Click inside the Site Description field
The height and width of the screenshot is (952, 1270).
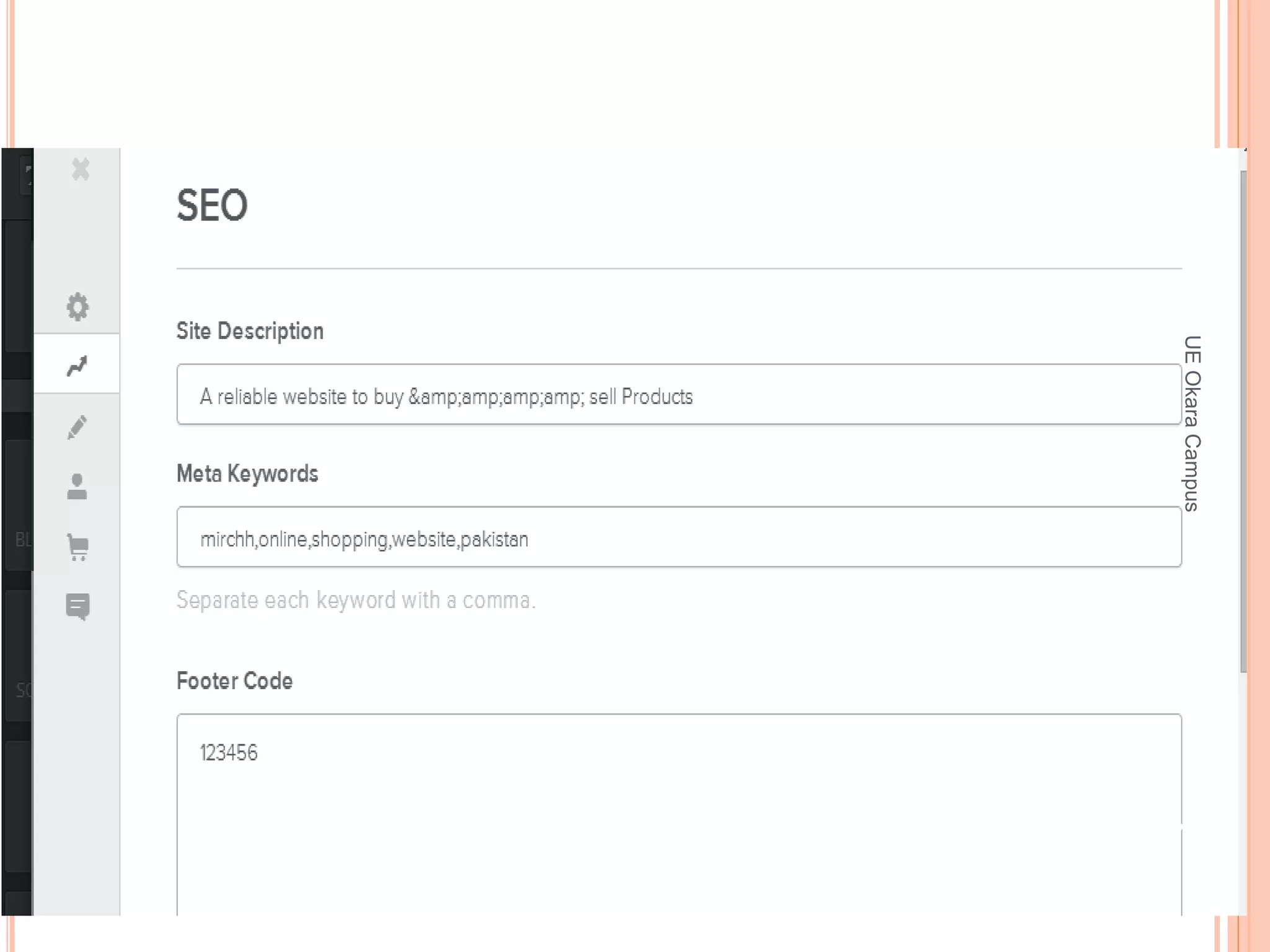[868, 395]
